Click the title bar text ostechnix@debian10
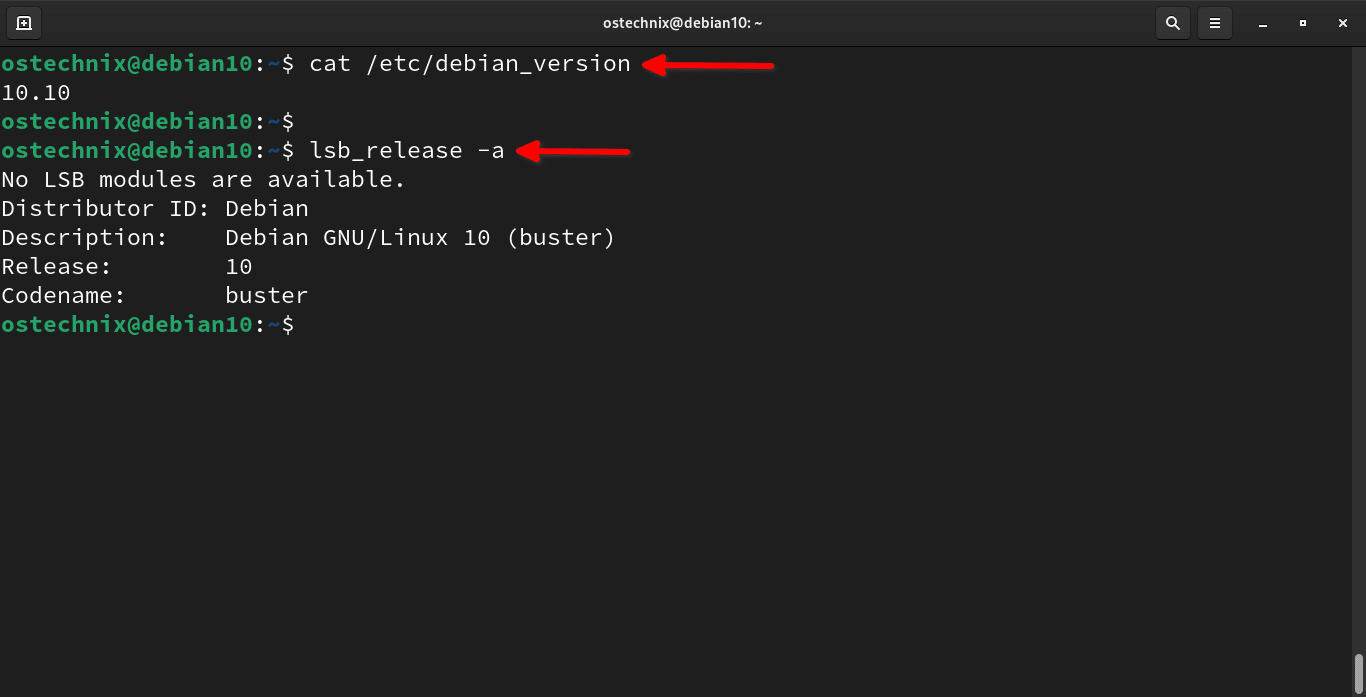The width and height of the screenshot is (1366, 697). pyautogui.click(x=683, y=22)
